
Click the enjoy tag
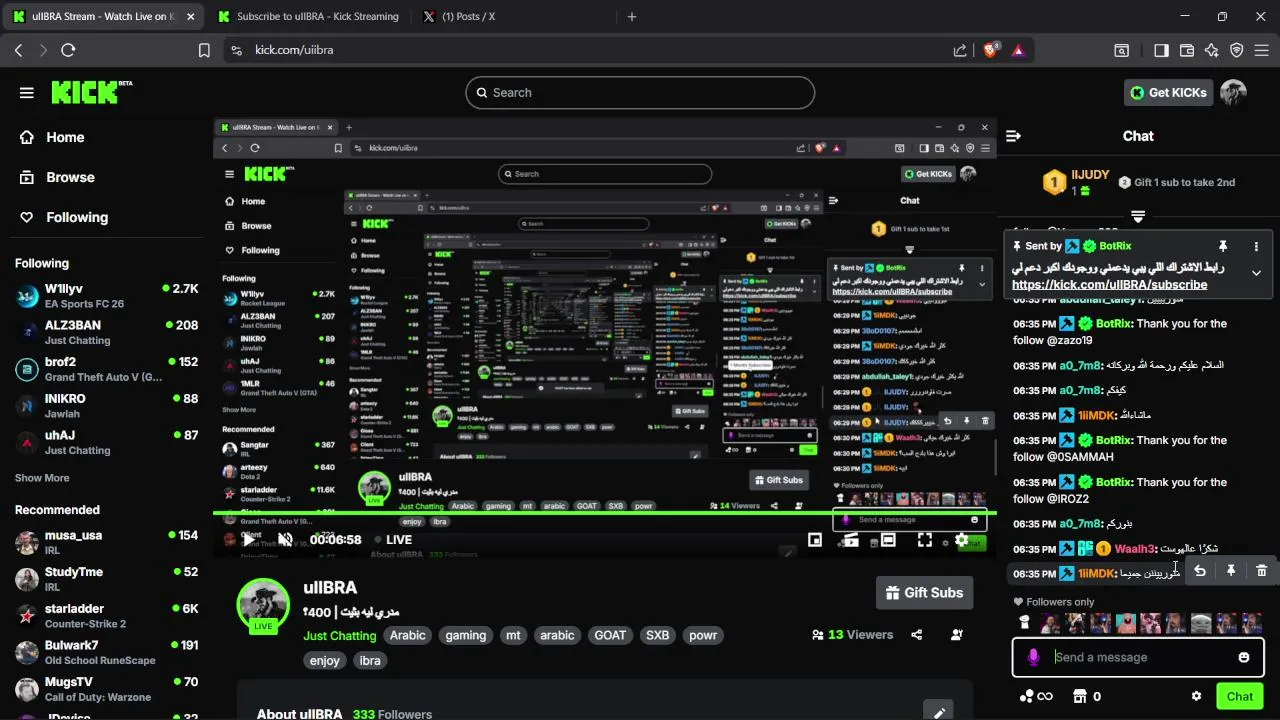[x=325, y=660]
